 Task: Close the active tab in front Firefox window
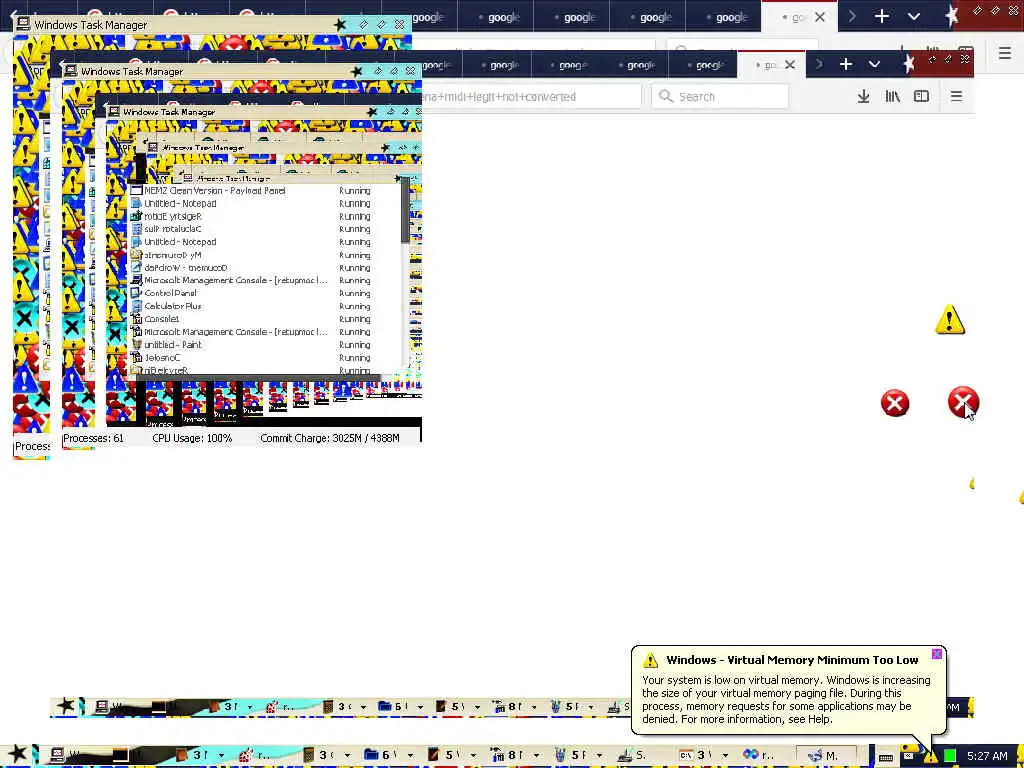[790, 64]
